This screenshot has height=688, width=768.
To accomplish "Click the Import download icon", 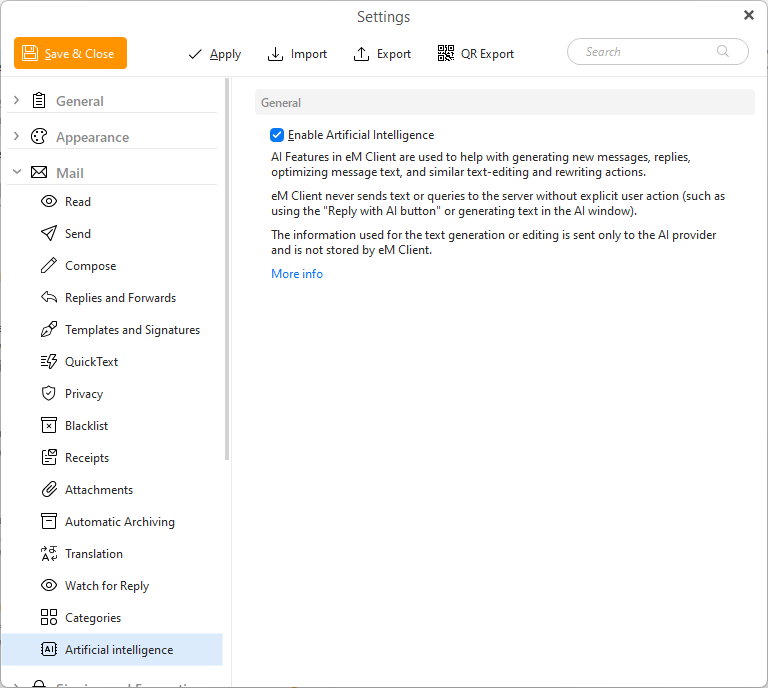I will tap(275, 54).
